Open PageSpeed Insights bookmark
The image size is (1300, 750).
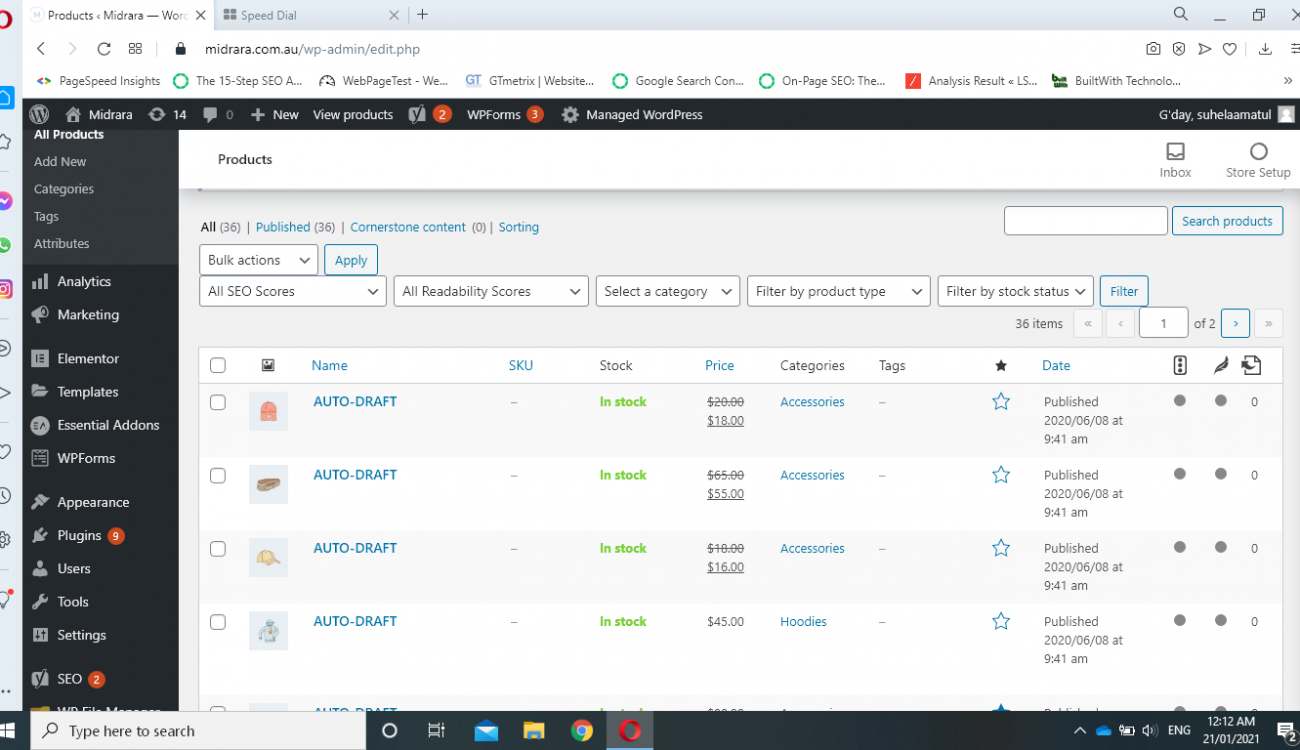pyautogui.click(x=98, y=81)
